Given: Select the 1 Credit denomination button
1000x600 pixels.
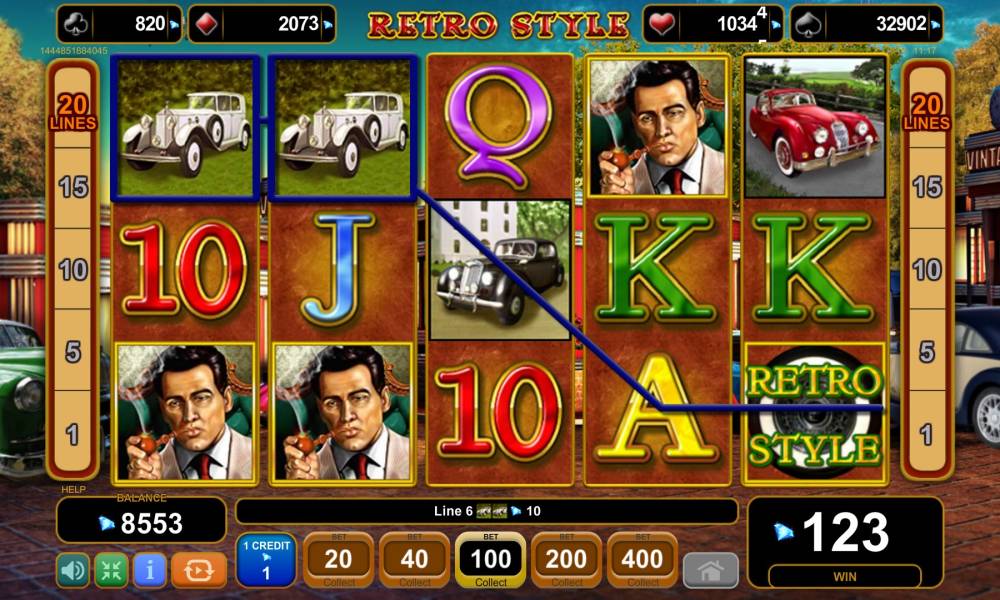Looking at the screenshot, I should 266,559.
